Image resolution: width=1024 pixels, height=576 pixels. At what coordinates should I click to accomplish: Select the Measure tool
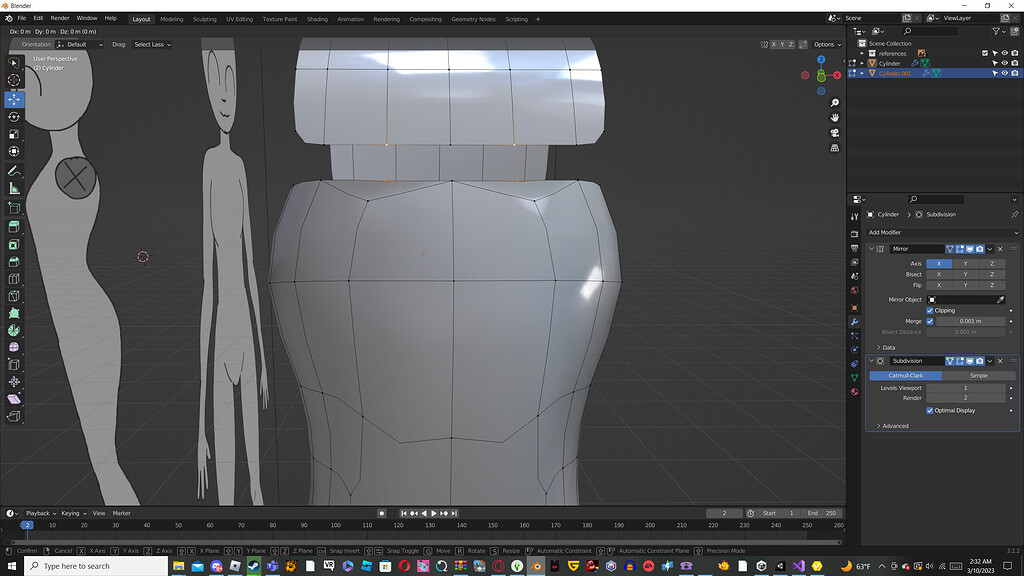(14, 189)
